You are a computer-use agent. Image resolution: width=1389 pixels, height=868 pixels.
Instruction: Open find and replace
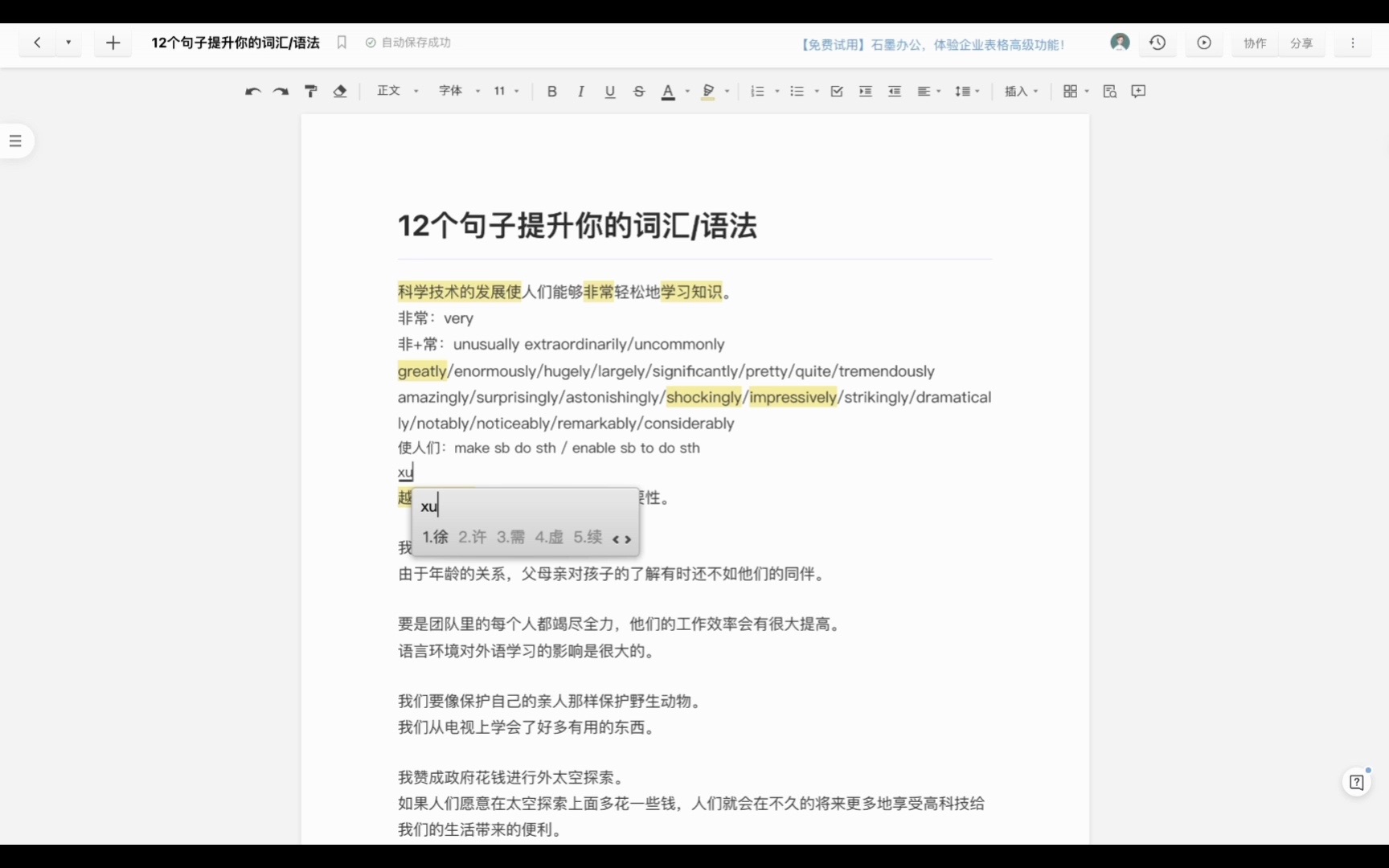1110,92
